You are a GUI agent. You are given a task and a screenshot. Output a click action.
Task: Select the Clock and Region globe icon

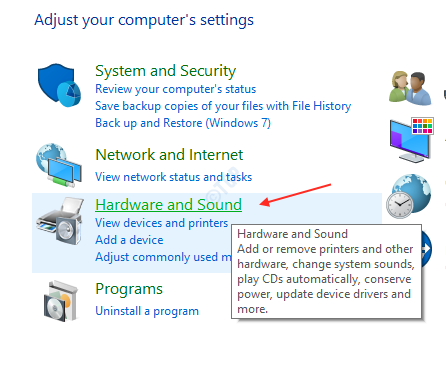click(409, 196)
